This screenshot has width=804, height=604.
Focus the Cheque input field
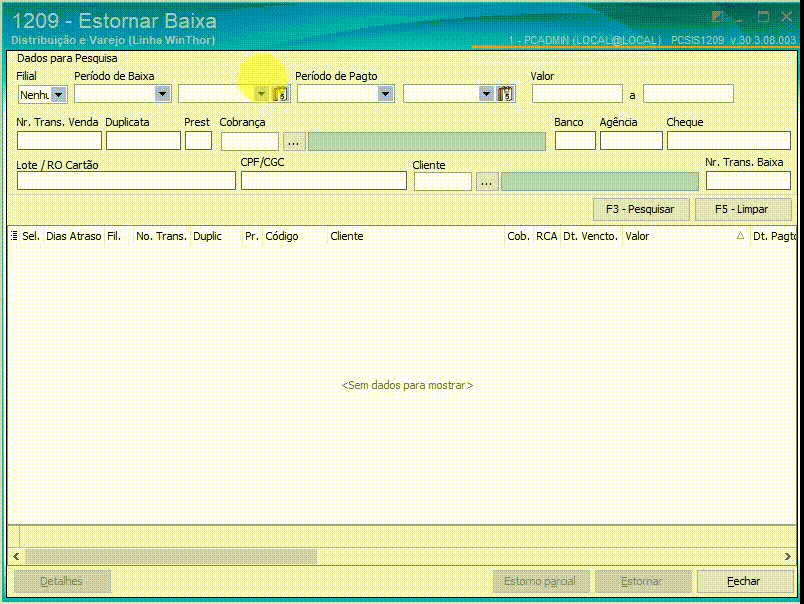pos(729,141)
